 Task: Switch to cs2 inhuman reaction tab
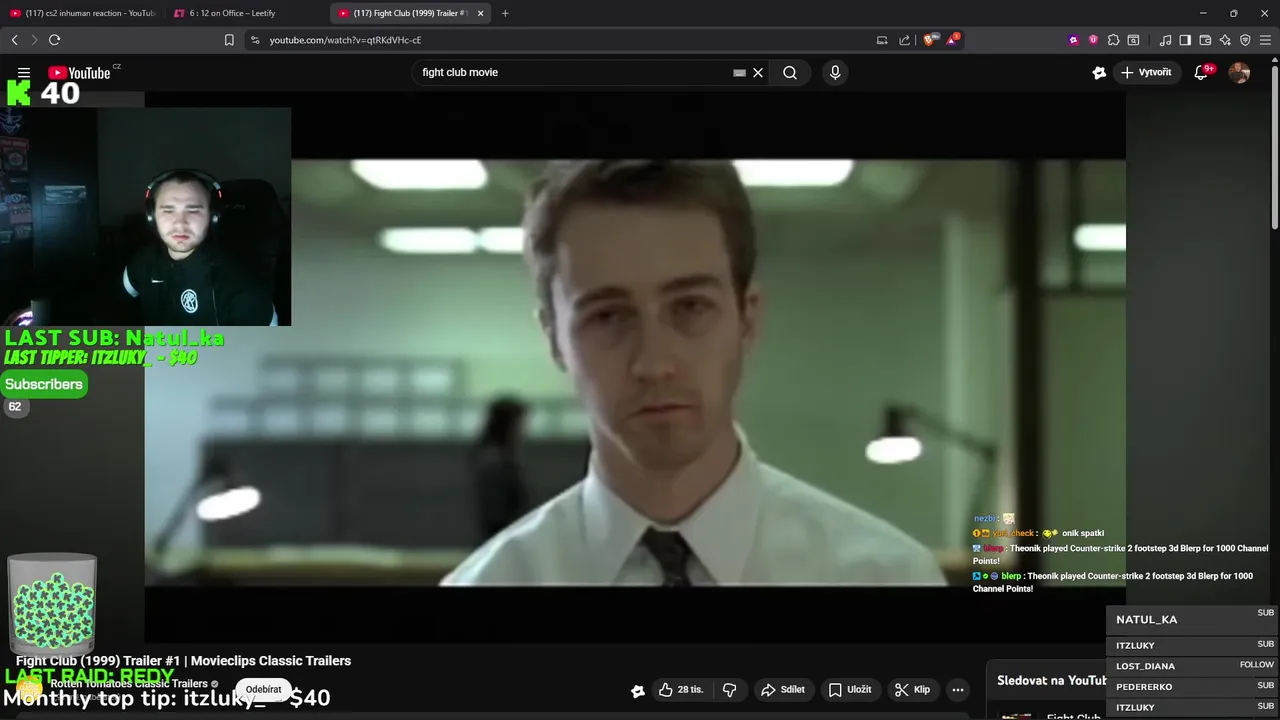click(x=82, y=13)
